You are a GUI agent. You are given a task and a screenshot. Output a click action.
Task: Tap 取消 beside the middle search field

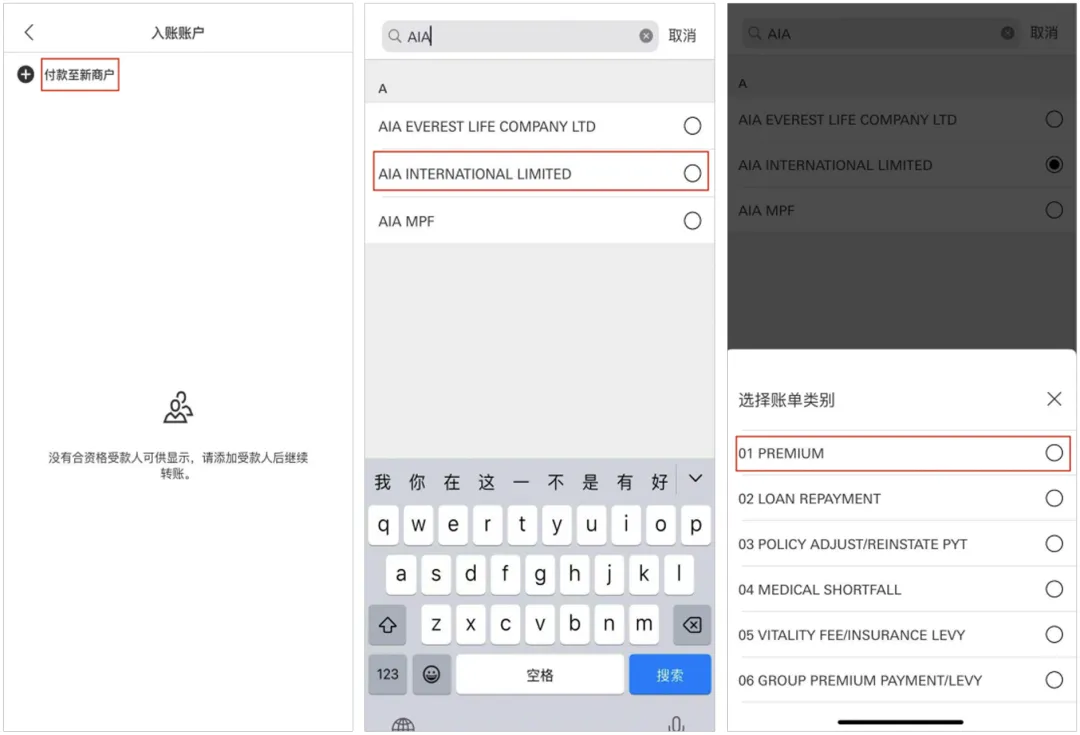pos(682,36)
